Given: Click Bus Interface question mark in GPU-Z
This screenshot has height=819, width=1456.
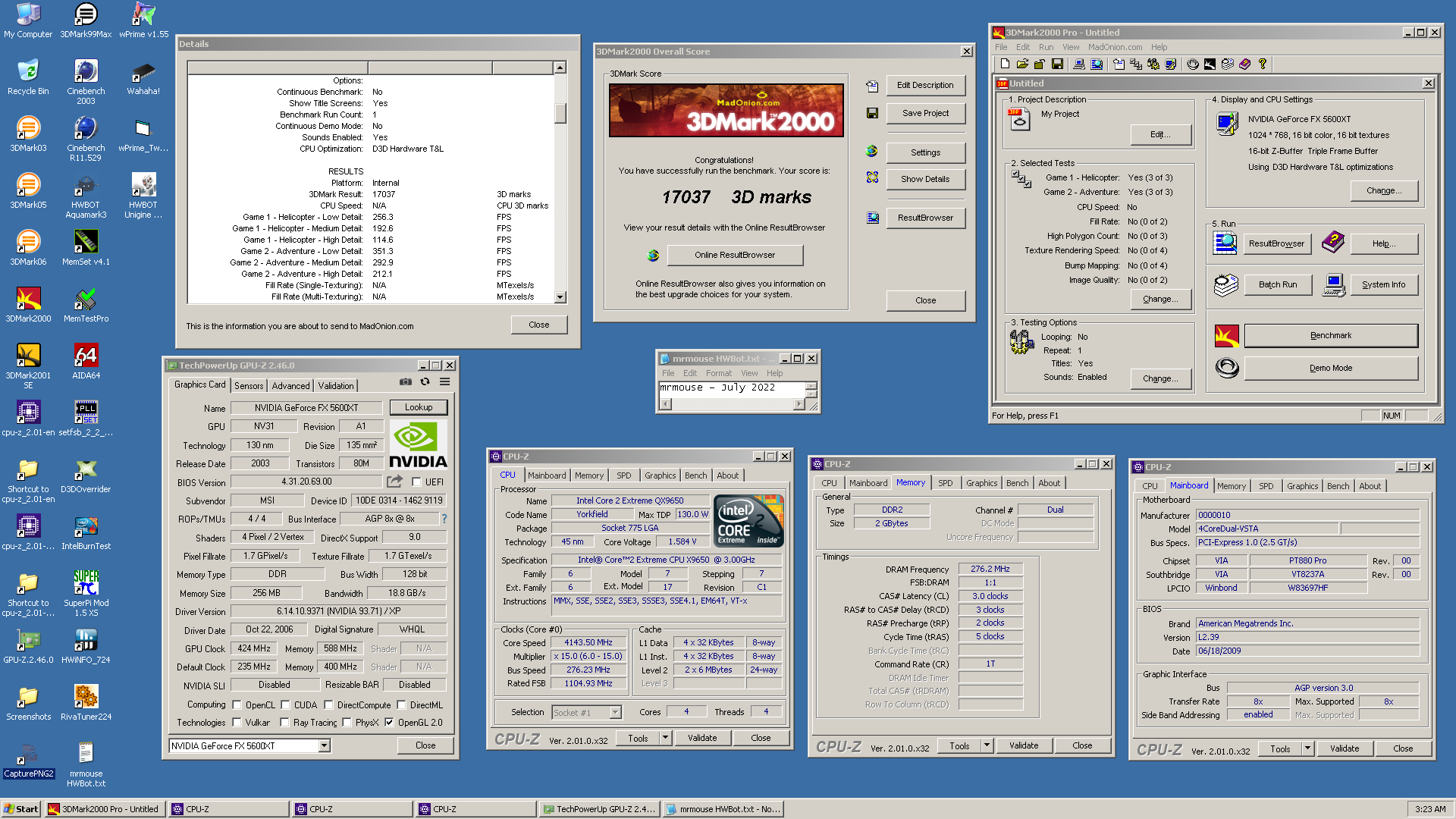Looking at the screenshot, I should (x=444, y=519).
